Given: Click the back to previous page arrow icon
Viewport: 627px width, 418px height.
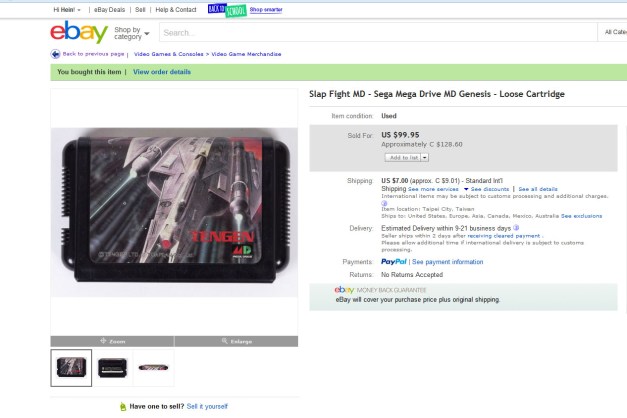Looking at the screenshot, I should 55,54.
